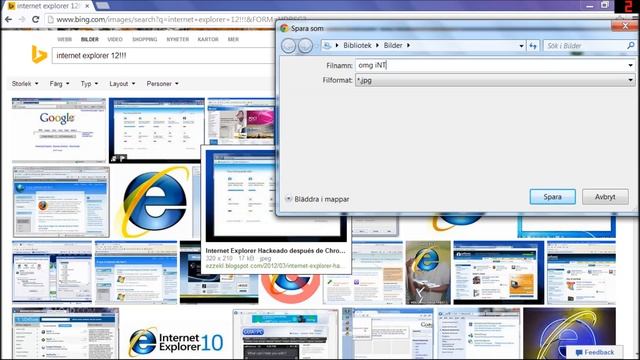Click the Spara button
Screen dimensions: 640x360
[x=553, y=197]
